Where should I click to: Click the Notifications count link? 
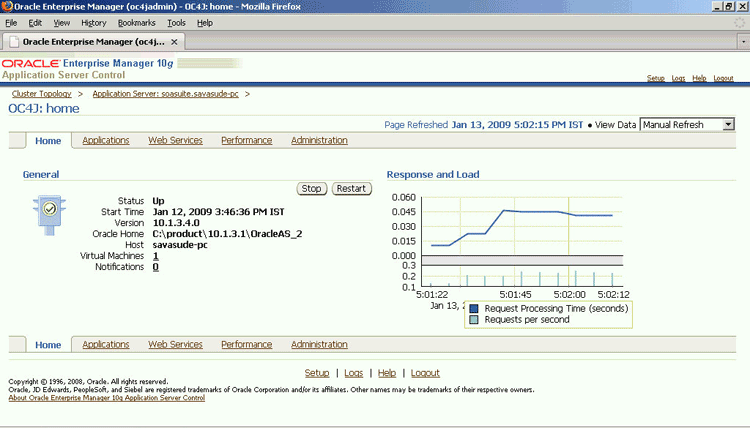coord(155,267)
